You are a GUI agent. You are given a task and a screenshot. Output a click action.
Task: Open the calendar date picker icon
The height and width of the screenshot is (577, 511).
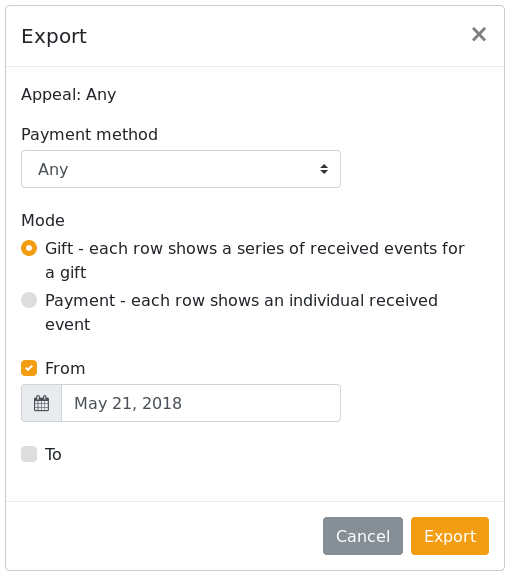tap(42, 403)
